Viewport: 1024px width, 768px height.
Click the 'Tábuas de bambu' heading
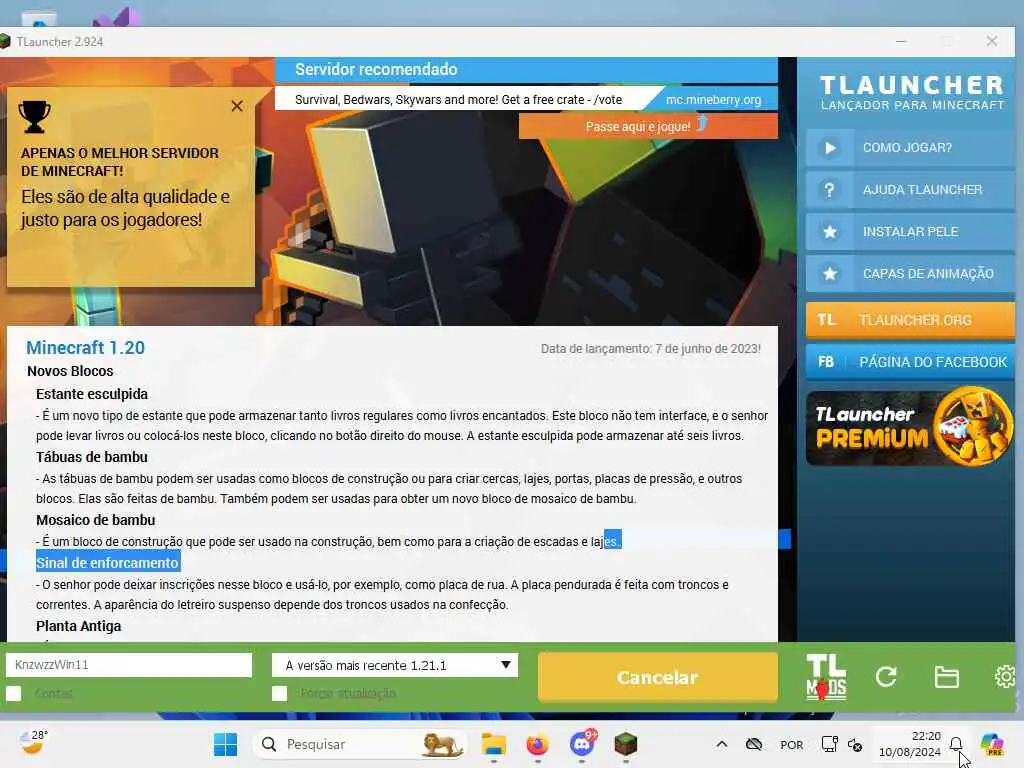92,457
